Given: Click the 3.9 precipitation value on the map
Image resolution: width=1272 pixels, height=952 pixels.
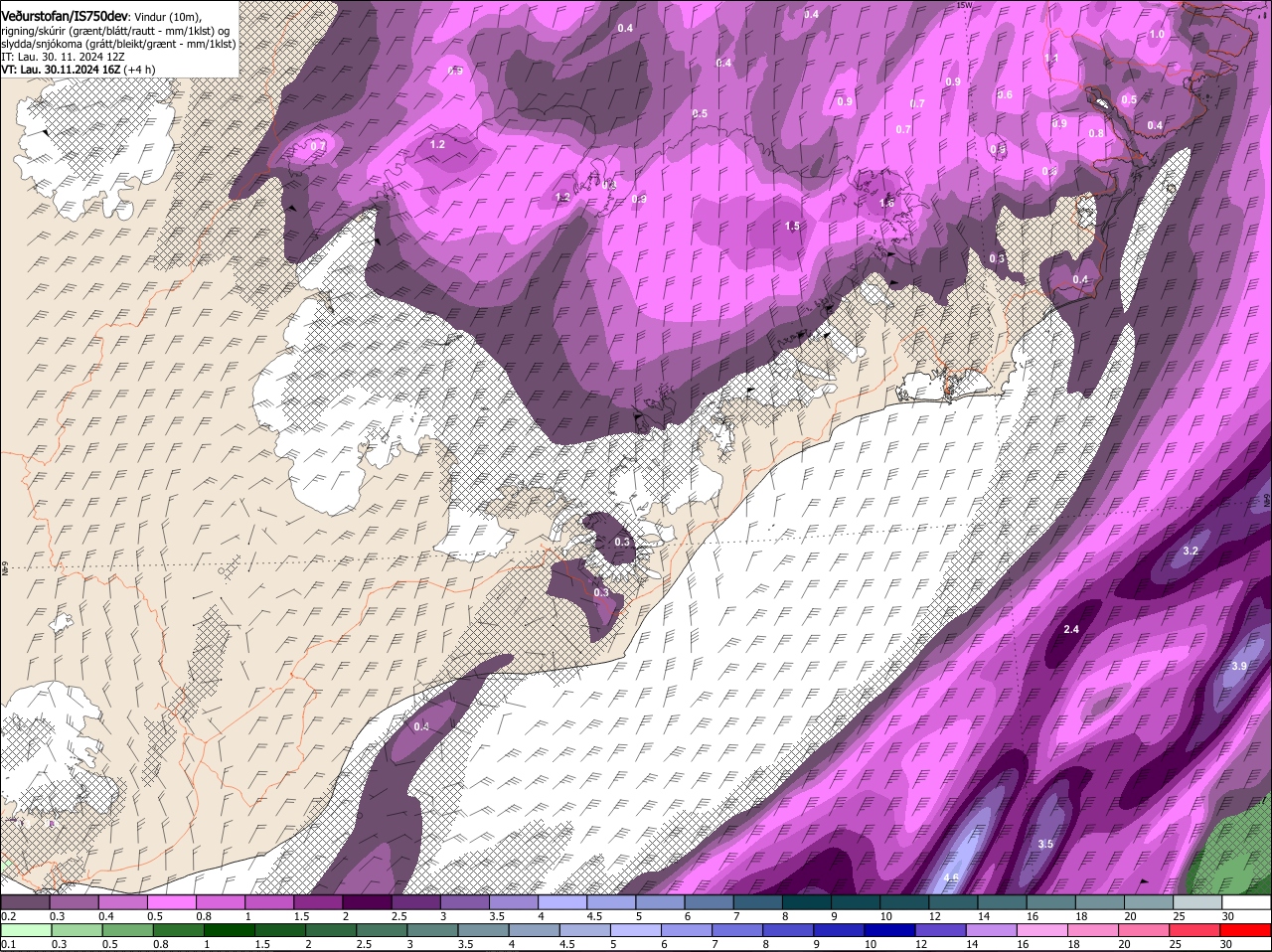Looking at the screenshot, I should click(x=1239, y=666).
